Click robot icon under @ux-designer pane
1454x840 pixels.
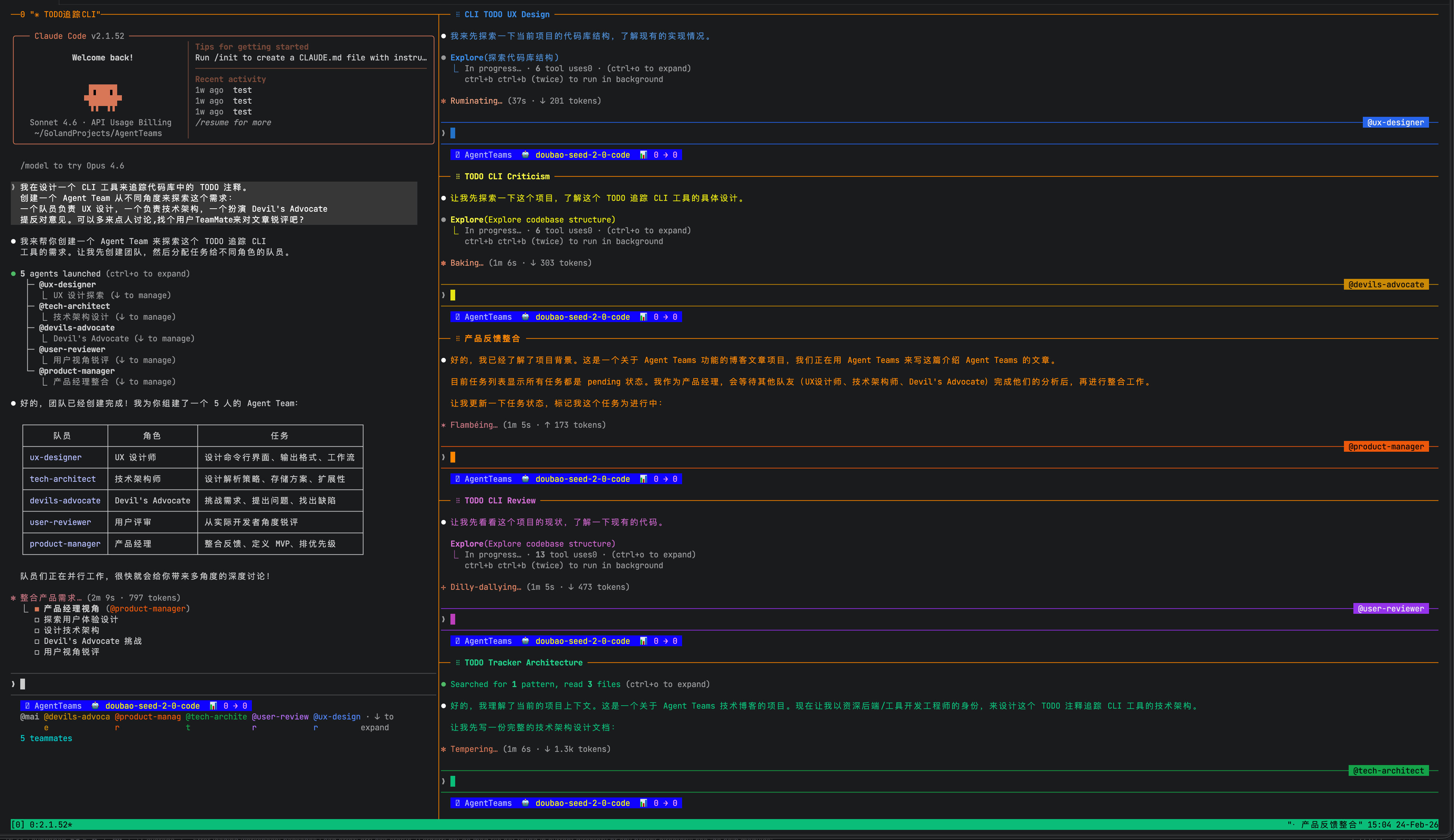(525, 155)
